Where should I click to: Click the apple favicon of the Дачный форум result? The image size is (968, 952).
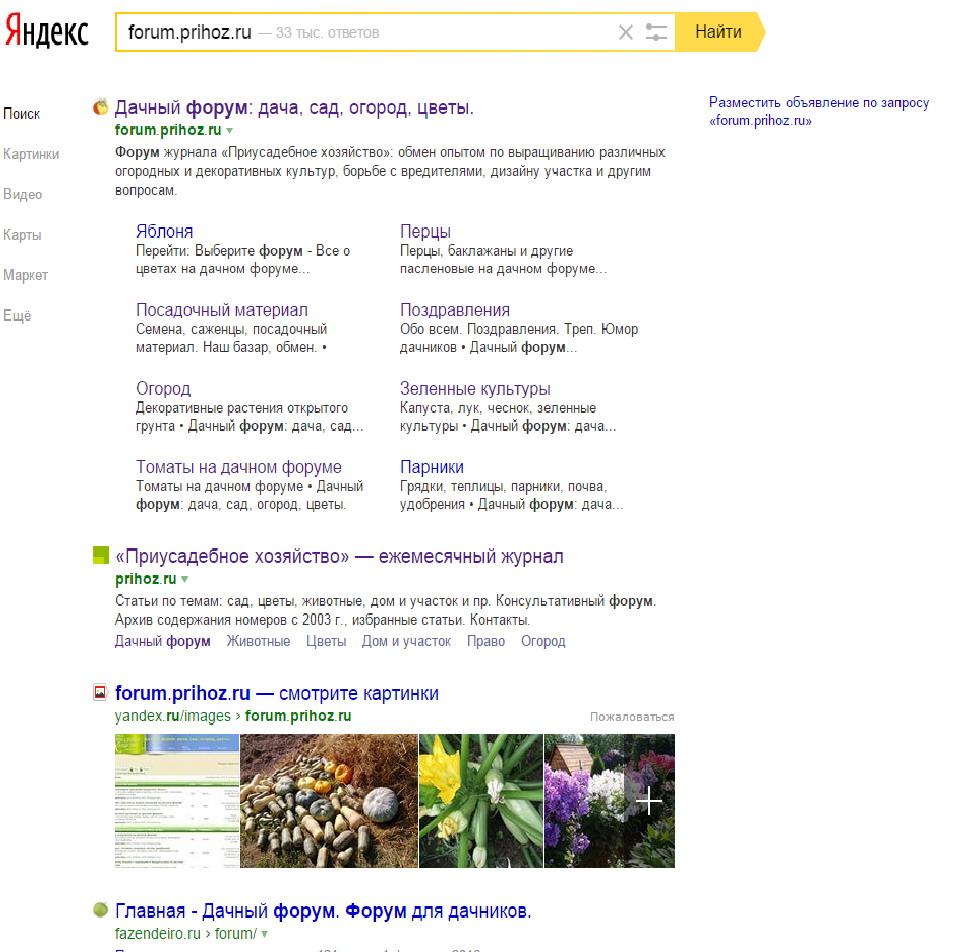[101, 107]
